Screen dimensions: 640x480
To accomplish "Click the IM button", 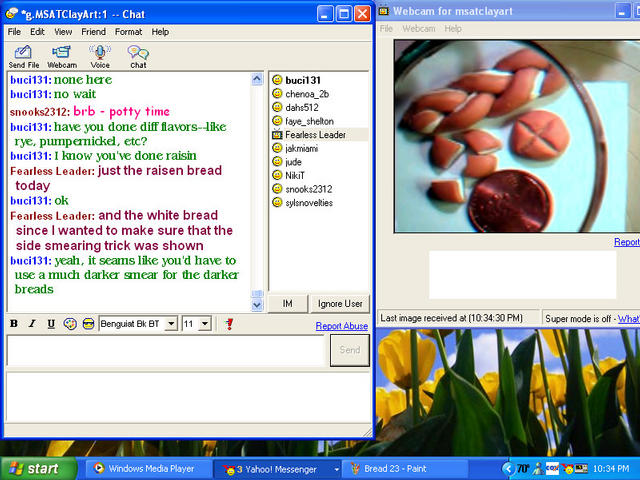I will point(287,304).
